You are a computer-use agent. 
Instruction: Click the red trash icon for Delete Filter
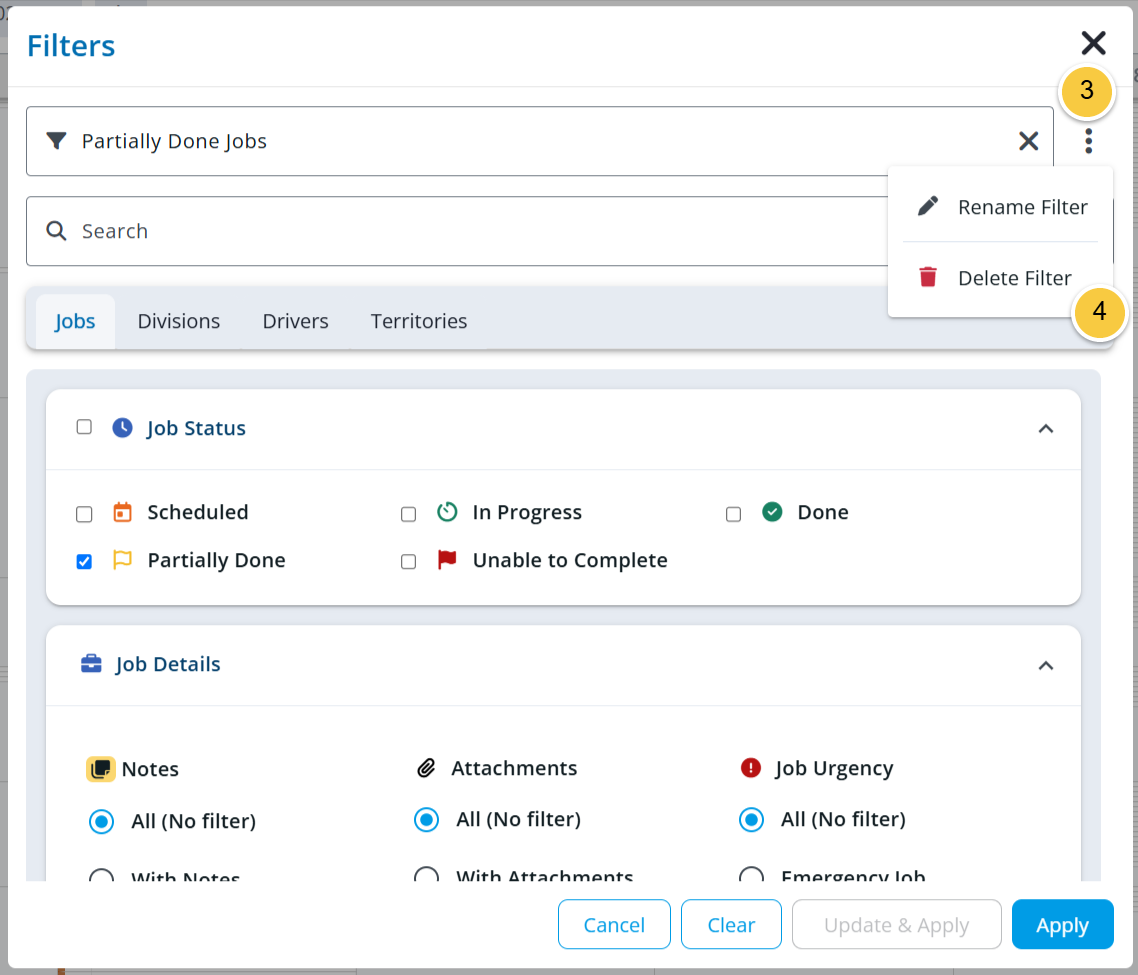coord(928,277)
